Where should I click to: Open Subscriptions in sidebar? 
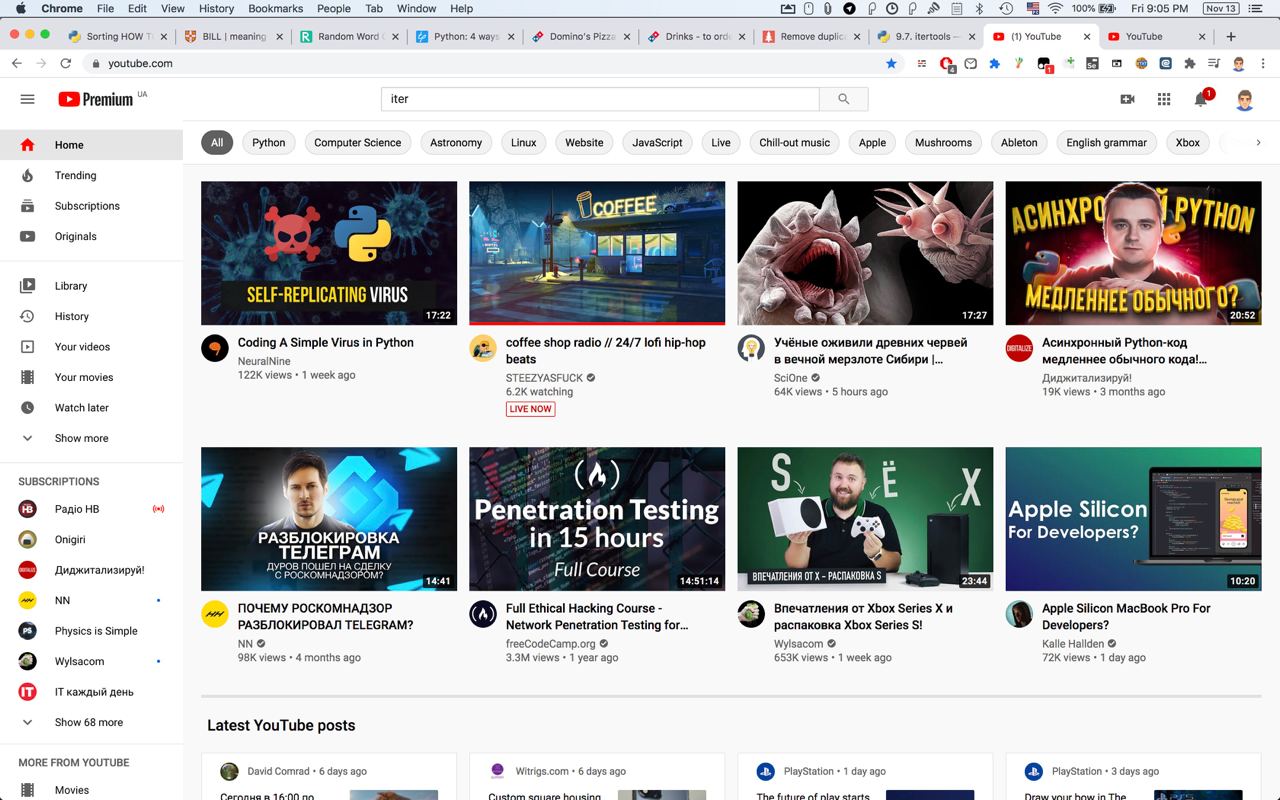[x=92, y=206]
